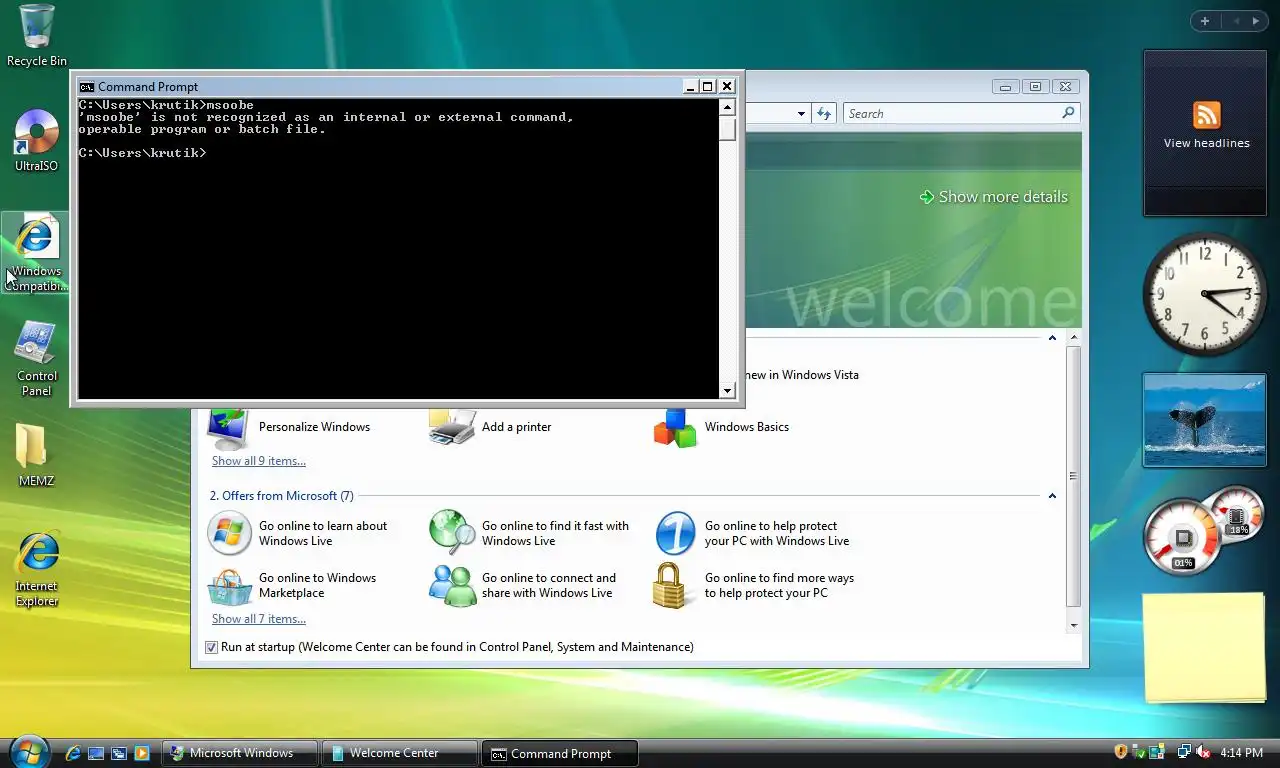Click Show all 7 items link

(x=259, y=619)
